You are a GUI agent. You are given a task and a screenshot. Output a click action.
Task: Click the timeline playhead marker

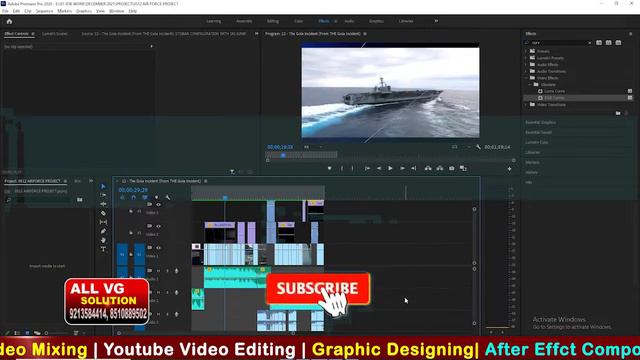[x=225, y=198]
